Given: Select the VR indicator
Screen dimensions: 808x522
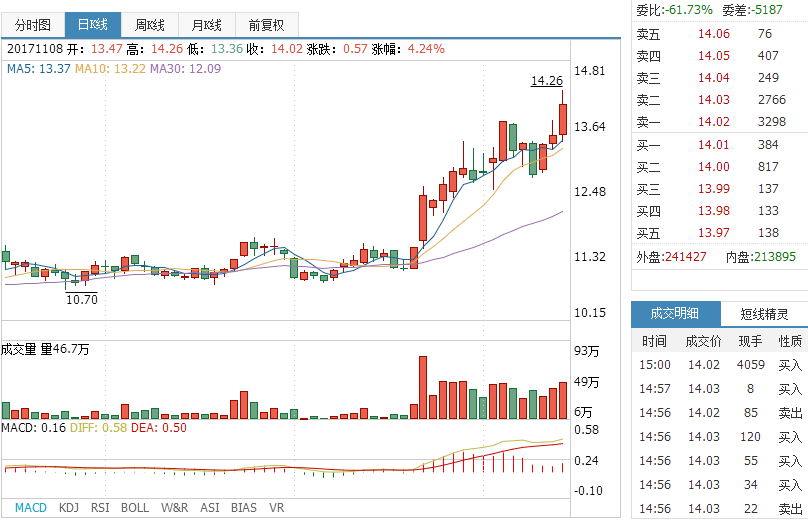Looking at the screenshot, I should click(277, 508).
